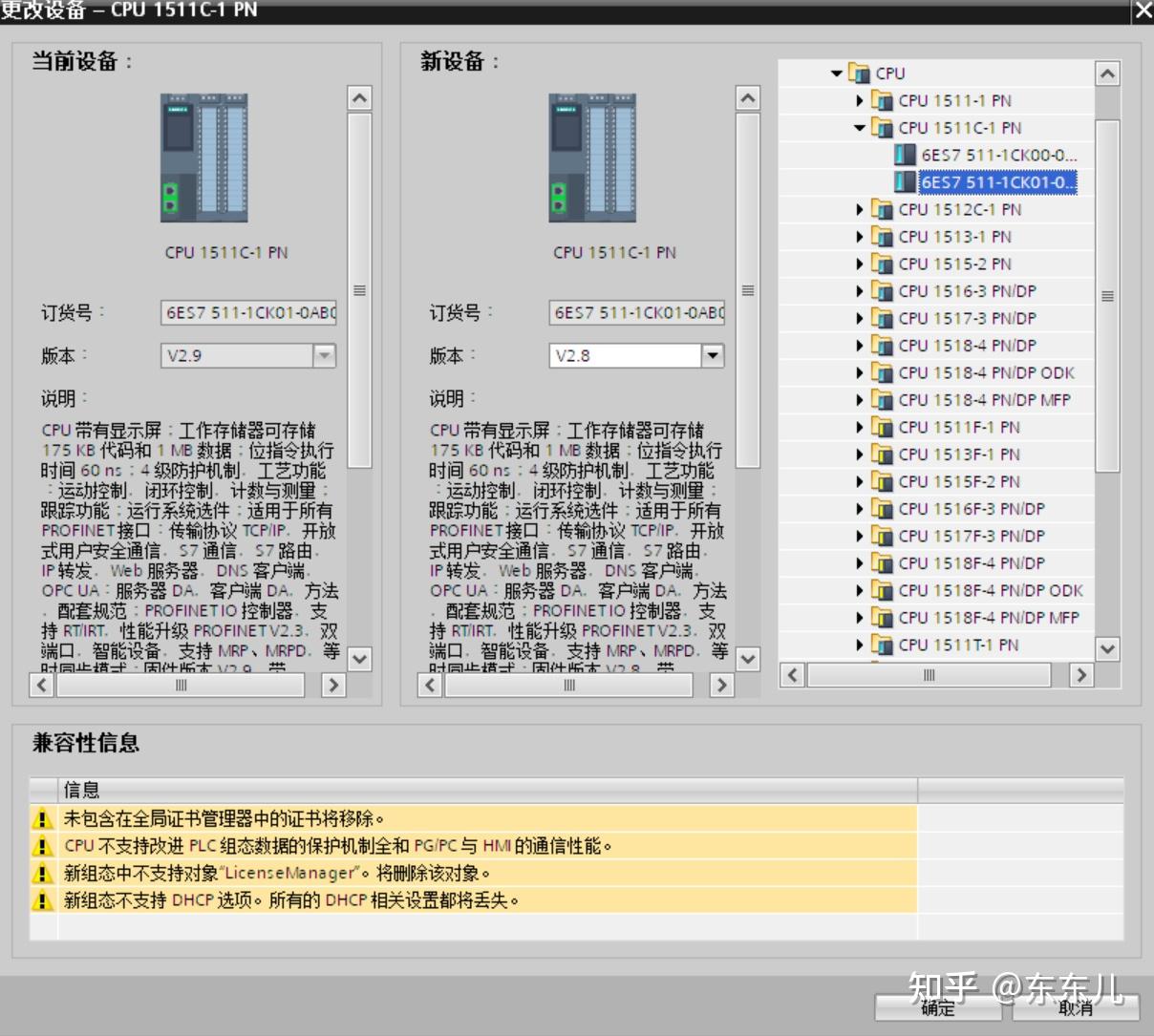This screenshot has width=1154, height=1036.
Task: Click scroll down arrow in new device pane
Action: 748,659
